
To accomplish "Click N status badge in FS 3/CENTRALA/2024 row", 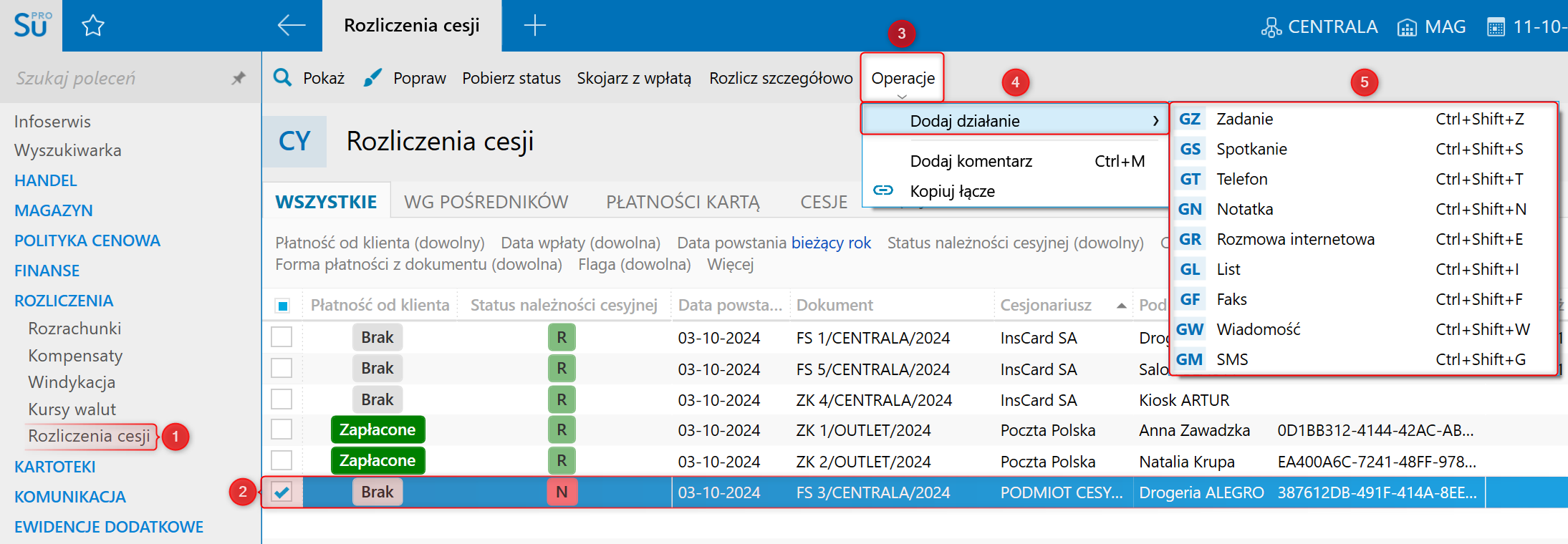I will pyautogui.click(x=562, y=492).
